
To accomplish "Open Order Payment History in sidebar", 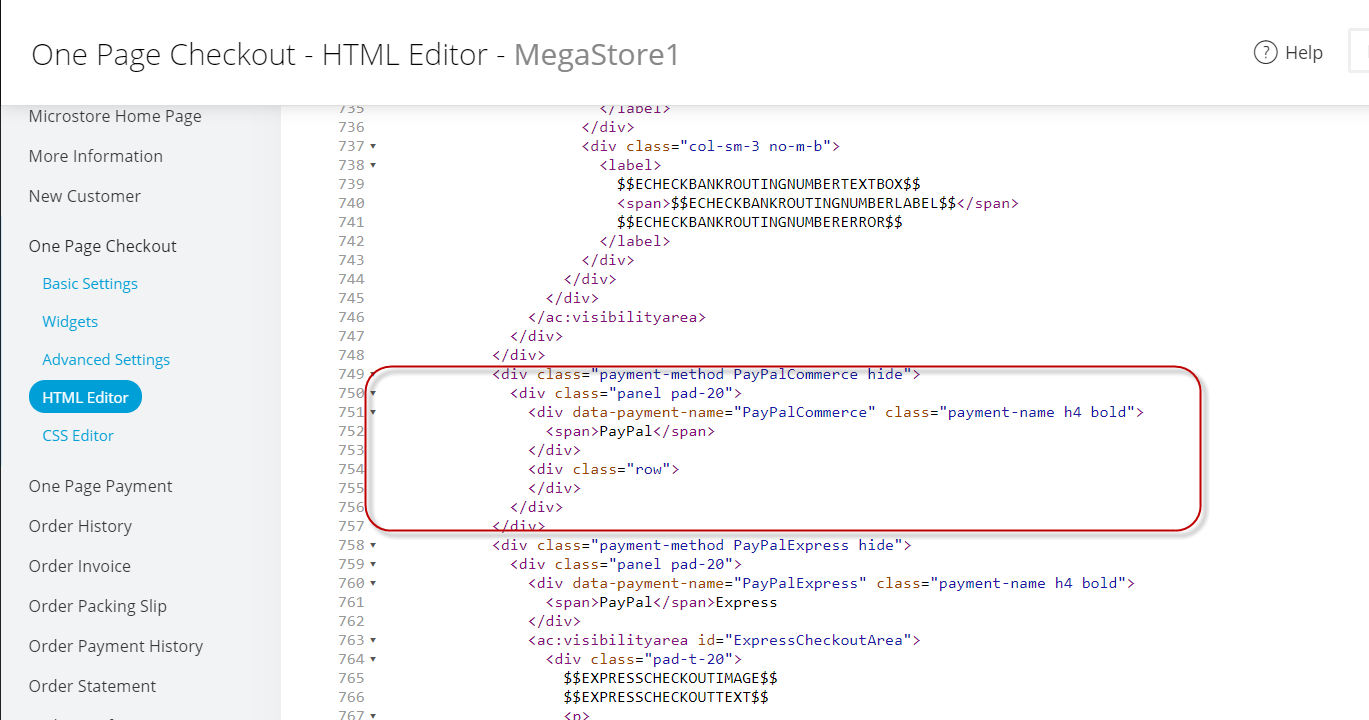I will tap(116, 646).
